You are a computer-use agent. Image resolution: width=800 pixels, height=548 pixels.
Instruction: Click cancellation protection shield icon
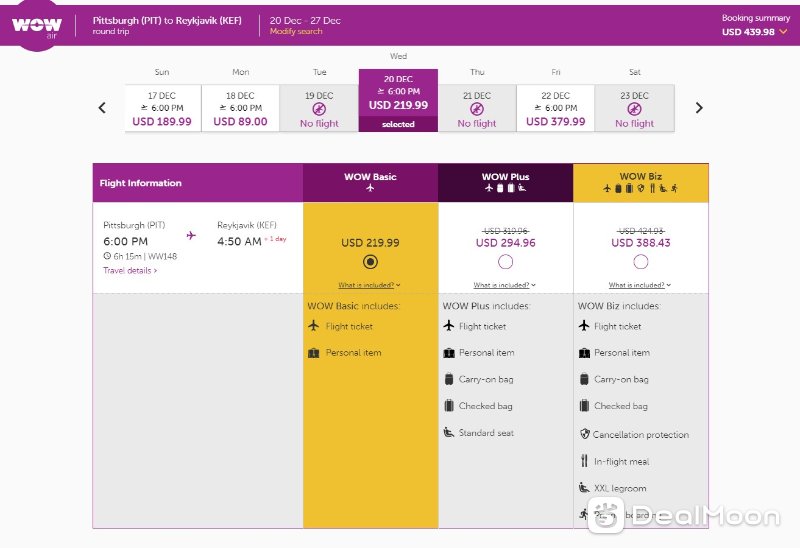pos(585,434)
